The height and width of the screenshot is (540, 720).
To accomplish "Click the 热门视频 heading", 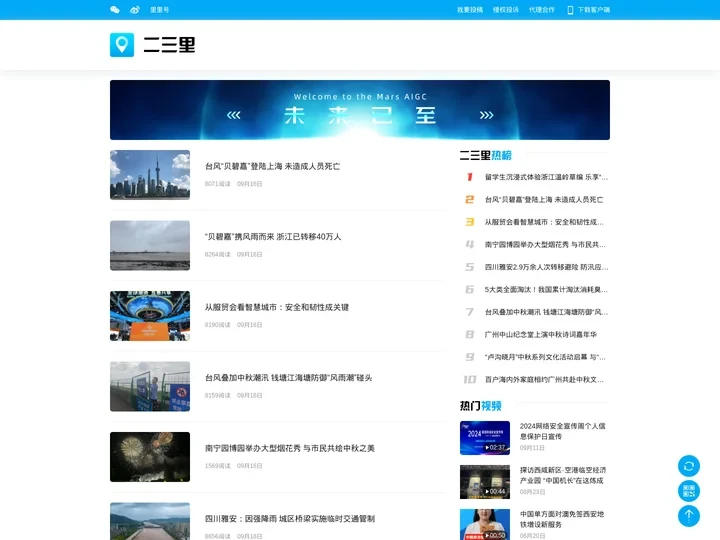I will click(x=480, y=406).
